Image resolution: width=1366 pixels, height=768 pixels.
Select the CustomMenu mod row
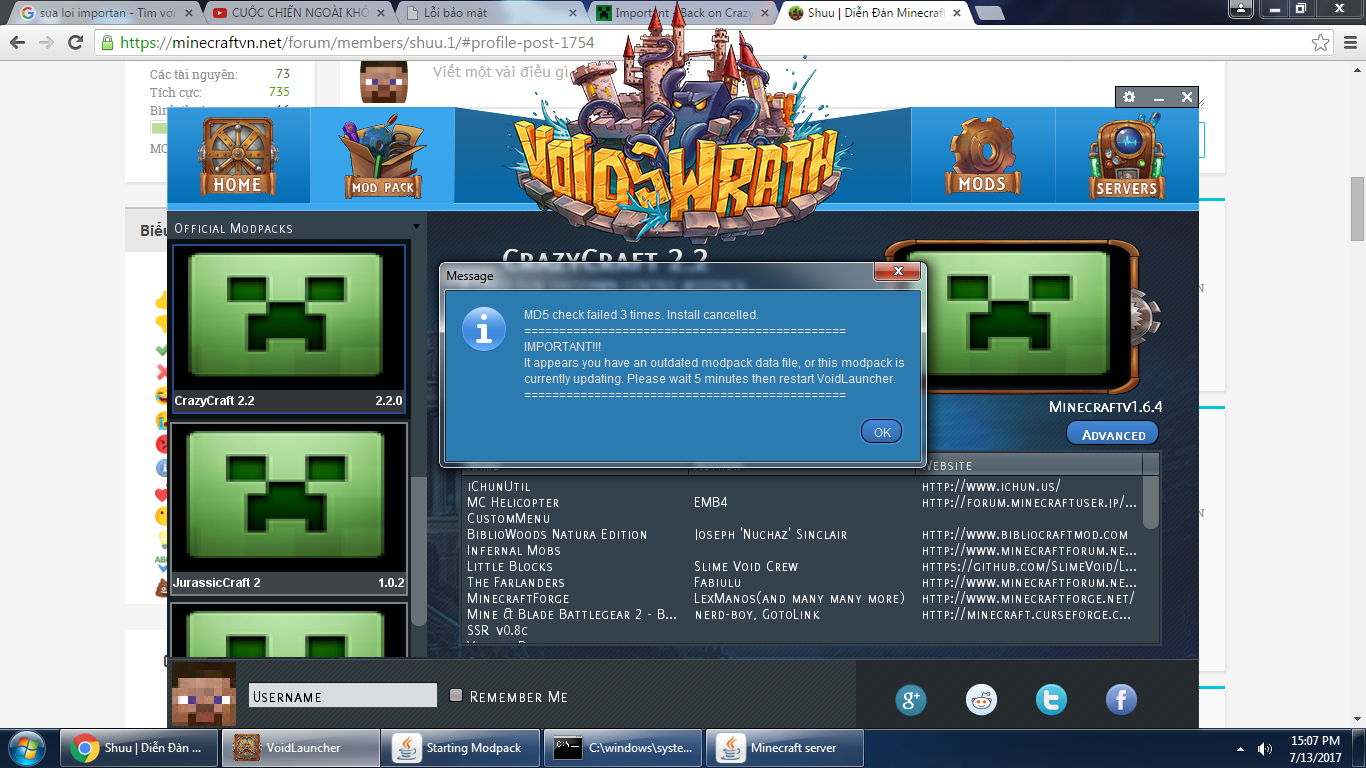tap(804, 518)
